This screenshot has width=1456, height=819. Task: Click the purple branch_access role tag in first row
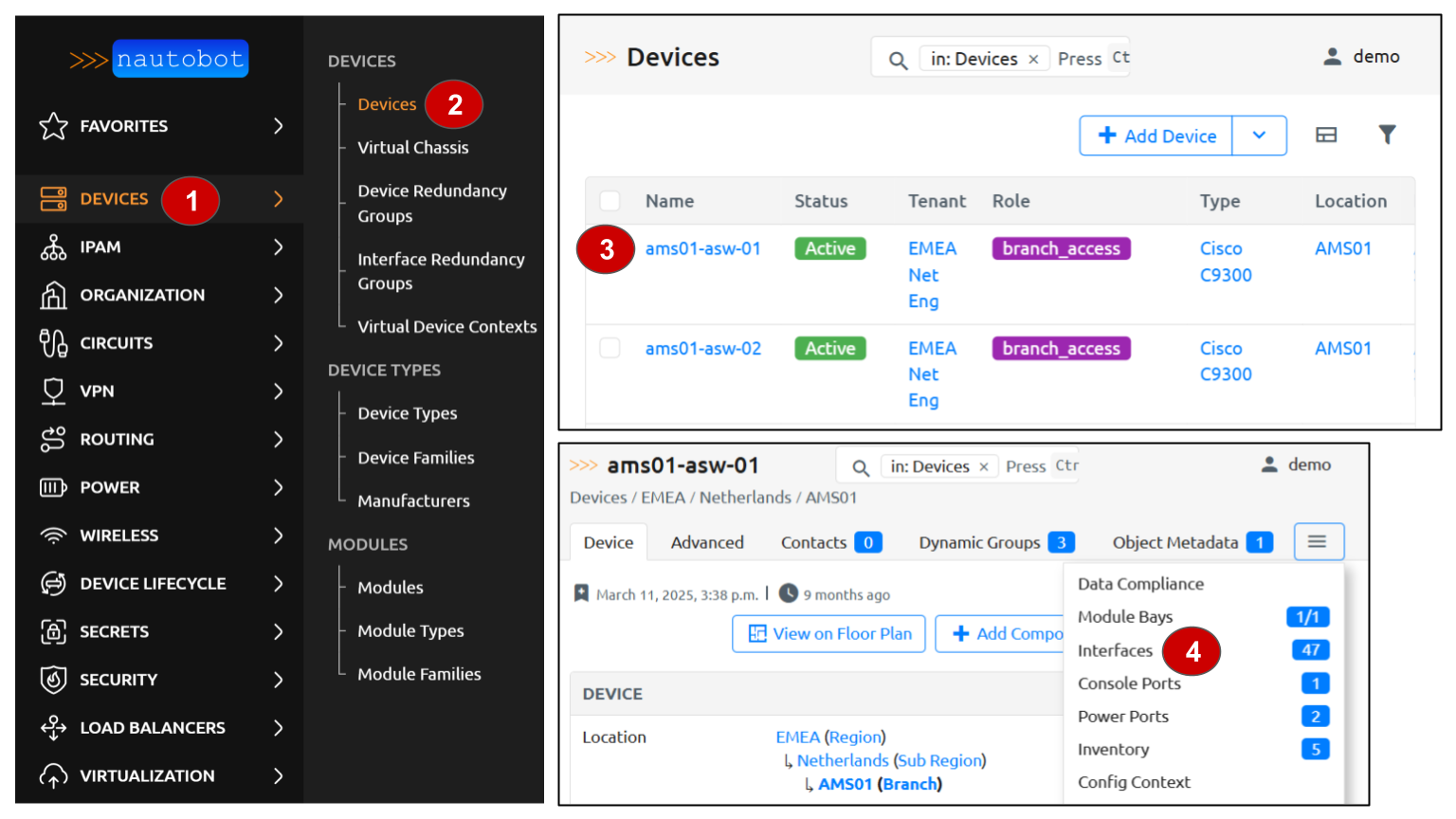(x=1061, y=248)
